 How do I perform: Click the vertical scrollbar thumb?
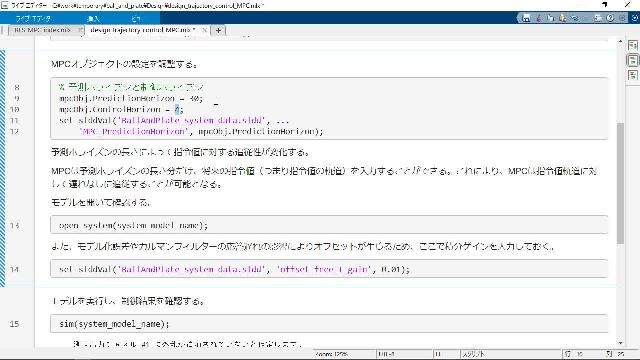click(620, 183)
